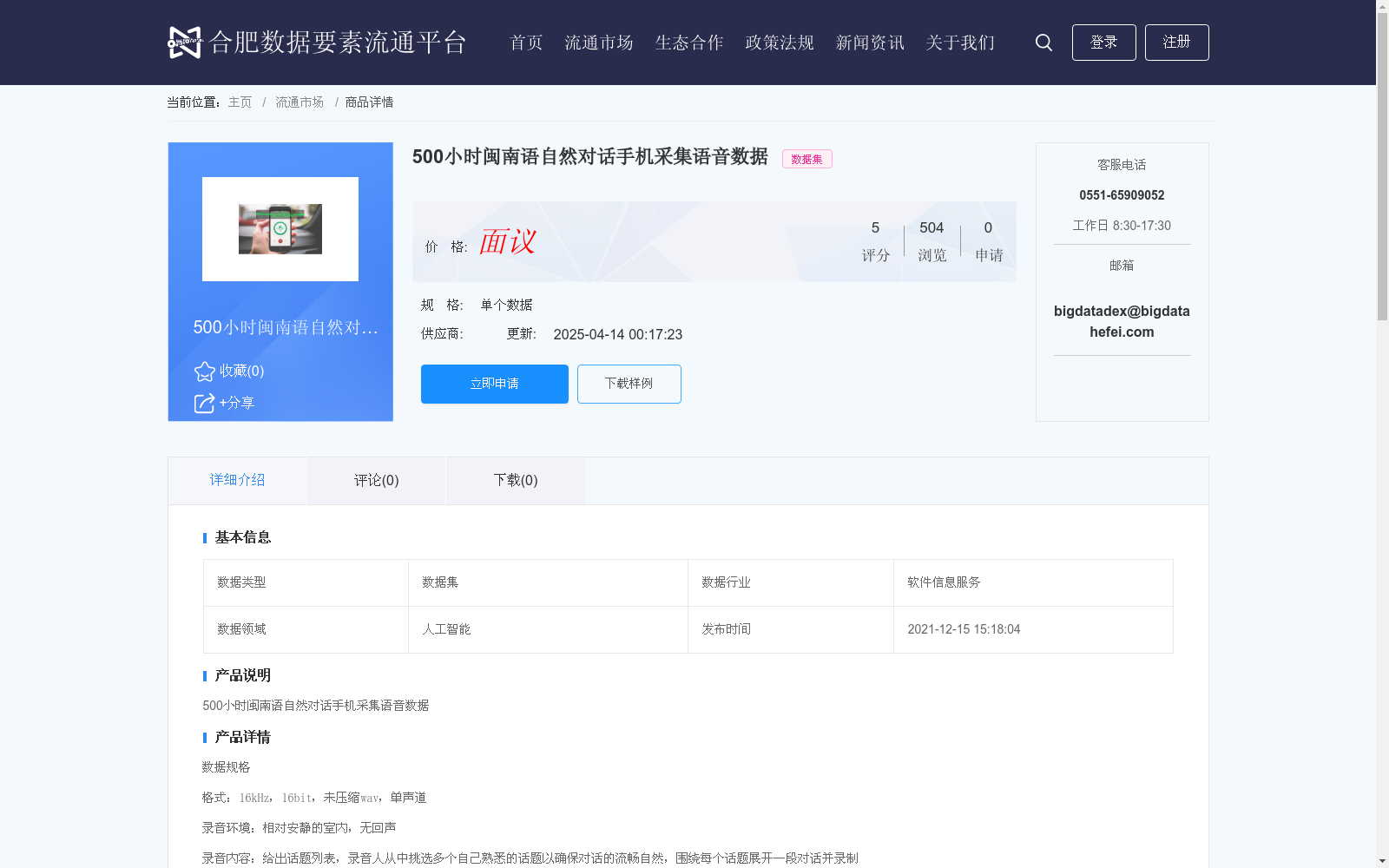Switch to the 评论(0) tab
Screen dimensions: 1389x868
click(x=377, y=481)
